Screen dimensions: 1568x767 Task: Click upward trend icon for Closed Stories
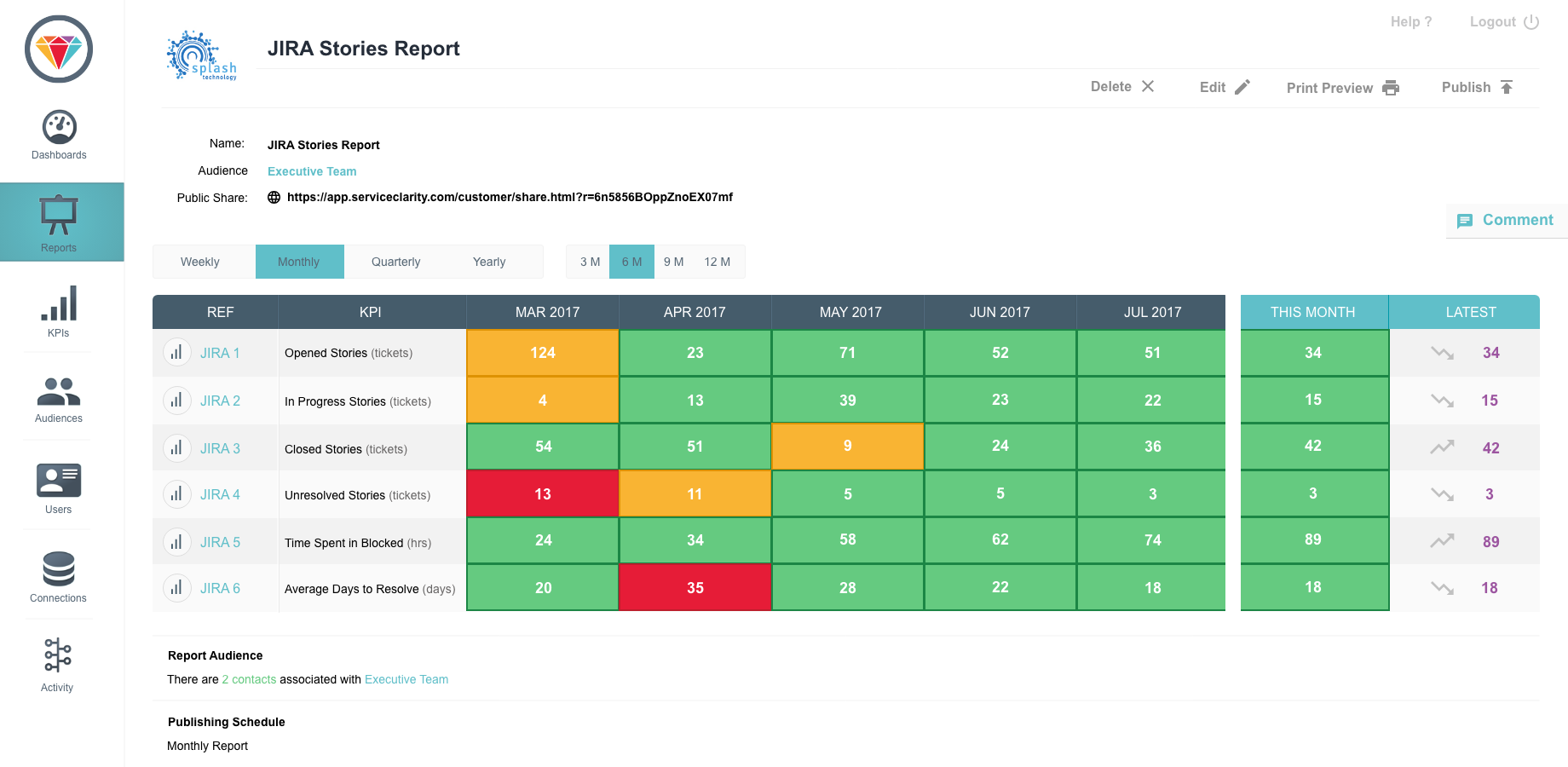[x=1442, y=447]
